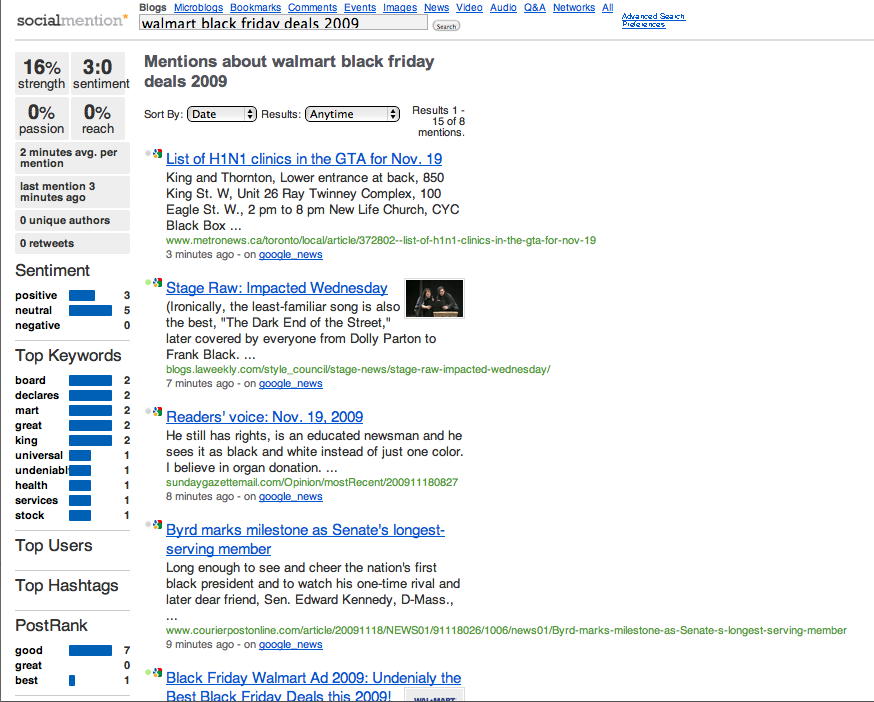This screenshot has height=702, width=874.
Task: Switch to the Networks tab
Action: click(x=574, y=8)
